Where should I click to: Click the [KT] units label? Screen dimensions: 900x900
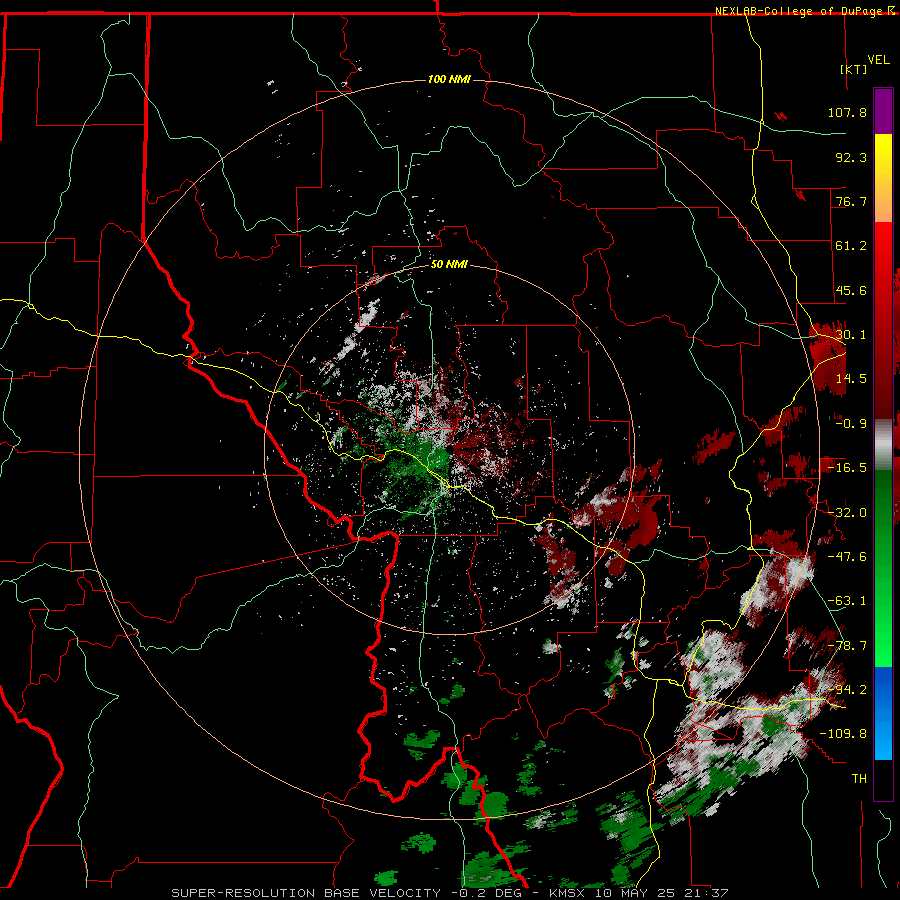854,69
